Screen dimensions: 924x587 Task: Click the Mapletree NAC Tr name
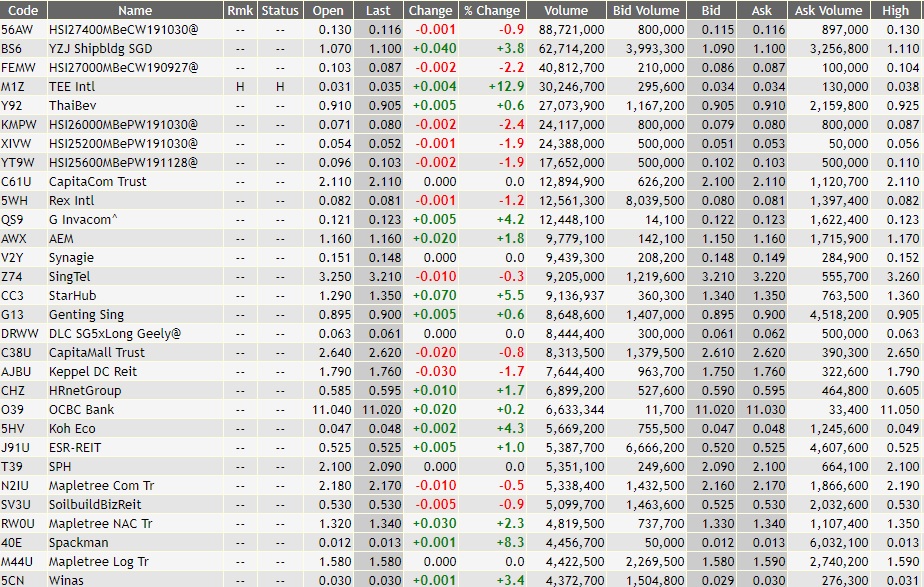point(101,523)
